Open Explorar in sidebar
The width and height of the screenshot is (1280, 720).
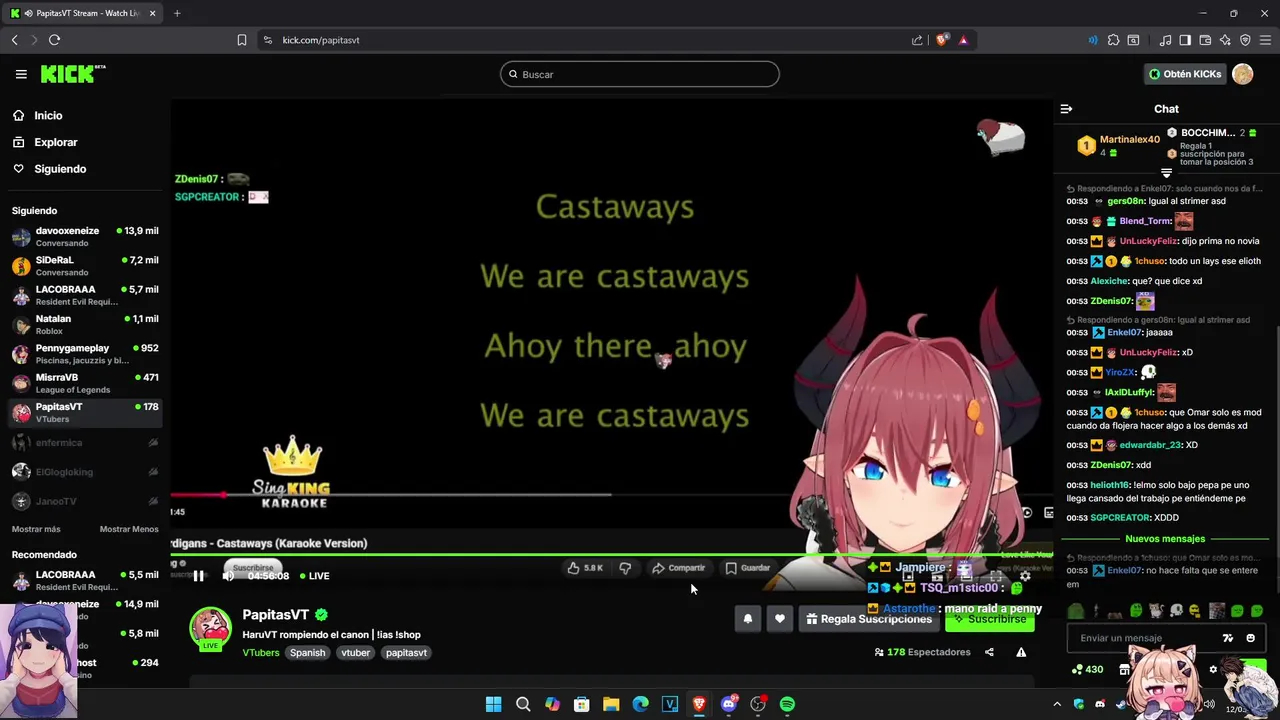(x=55, y=142)
